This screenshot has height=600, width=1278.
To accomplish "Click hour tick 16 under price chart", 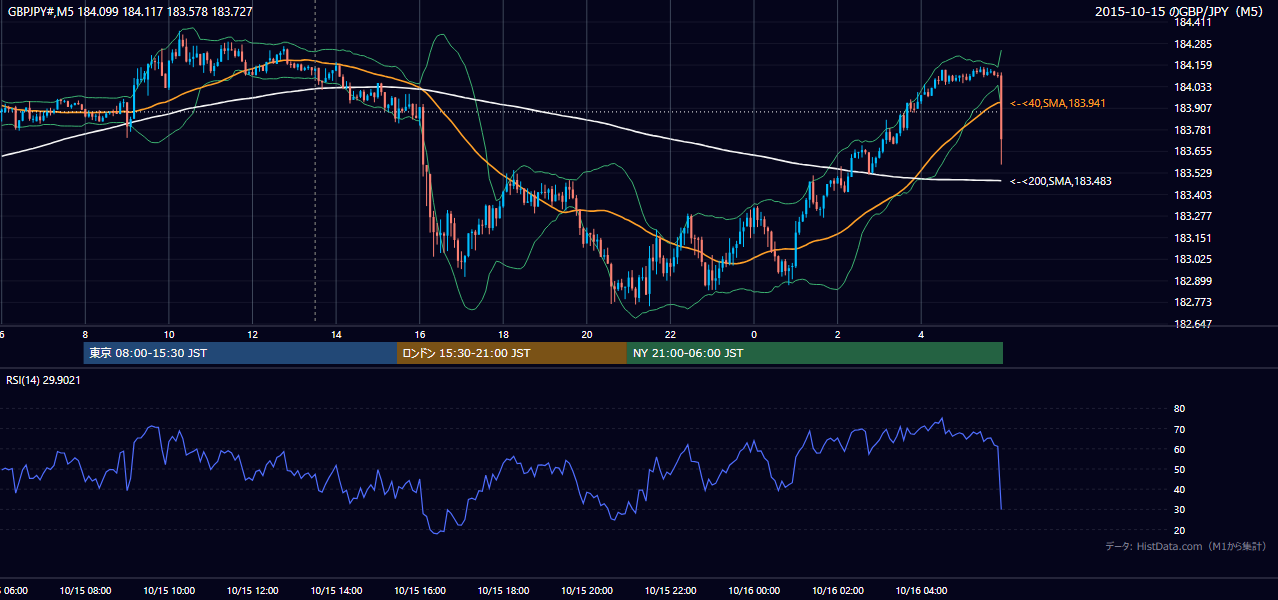I will 420,334.
